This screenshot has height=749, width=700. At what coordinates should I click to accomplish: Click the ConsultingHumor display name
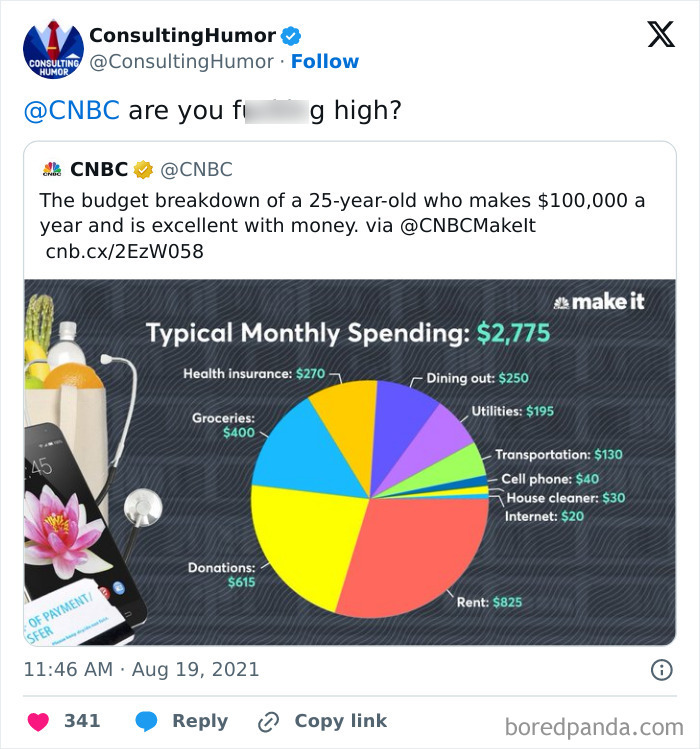pyautogui.click(x=182, y=35)
